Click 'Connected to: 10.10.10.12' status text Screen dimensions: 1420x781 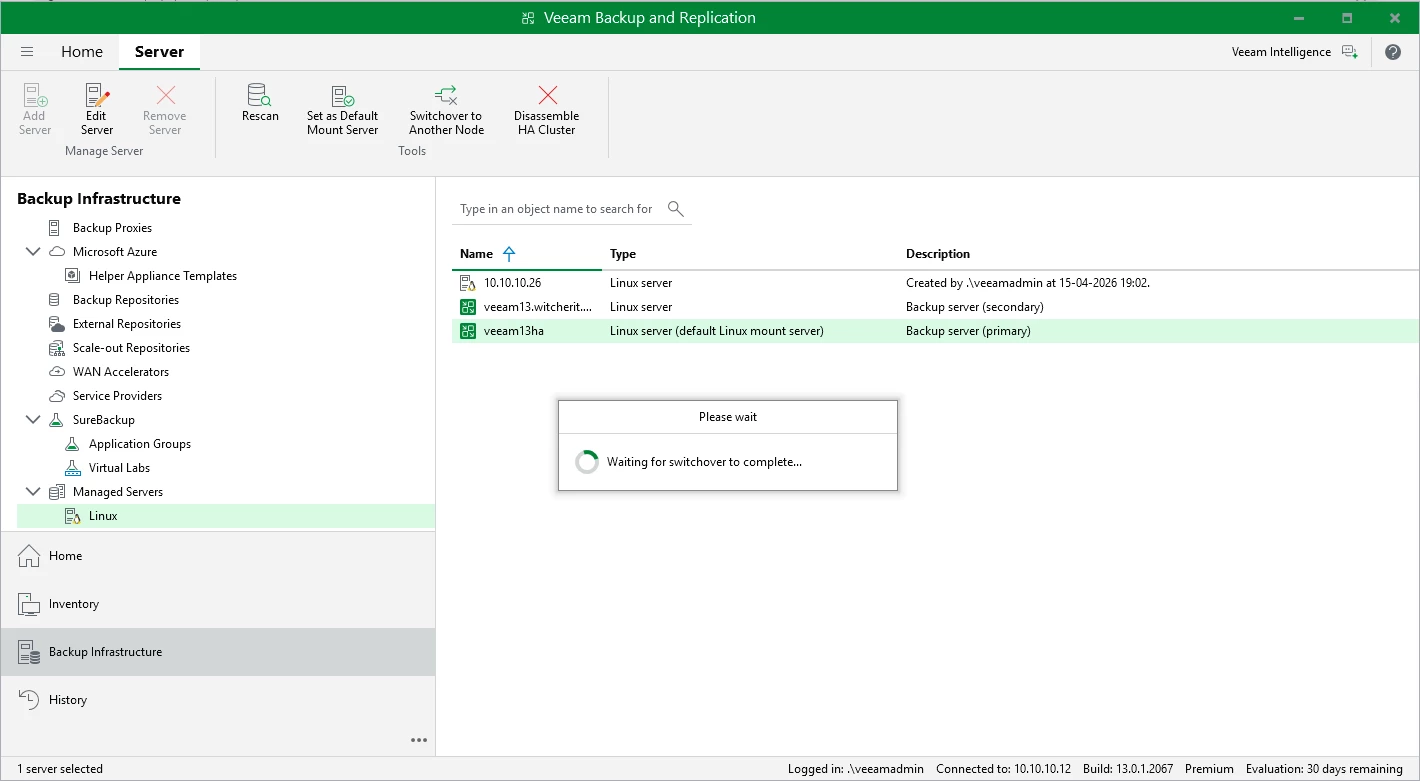(x=1003, y=769)
